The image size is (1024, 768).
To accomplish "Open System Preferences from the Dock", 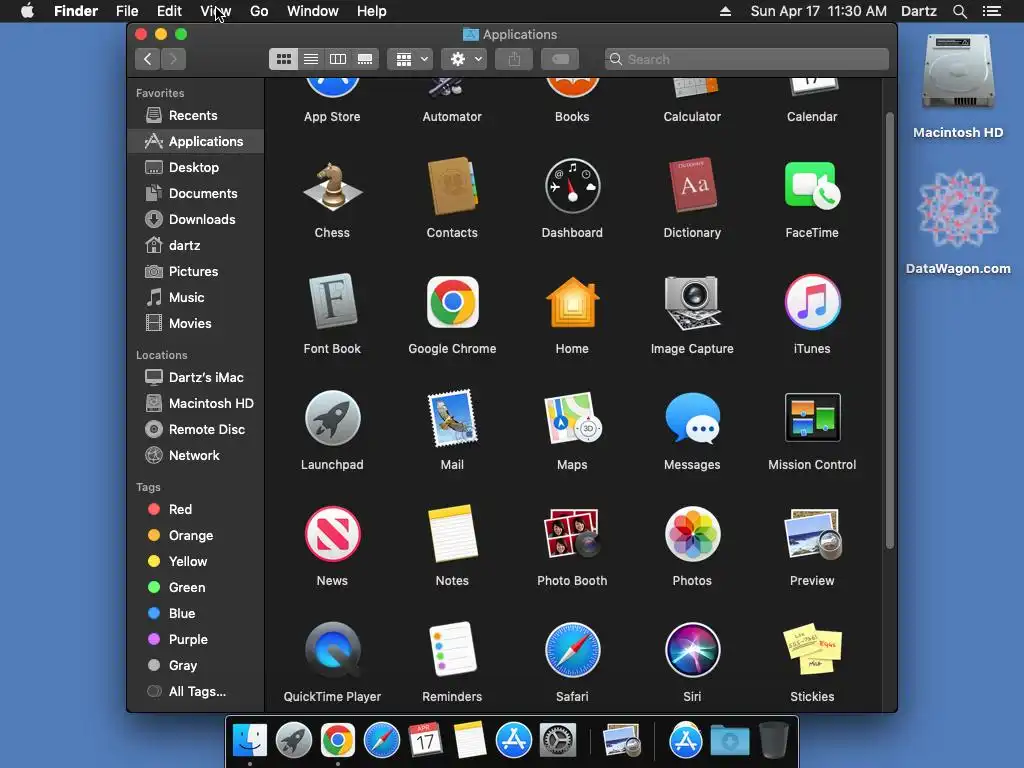I will (558, 741).
